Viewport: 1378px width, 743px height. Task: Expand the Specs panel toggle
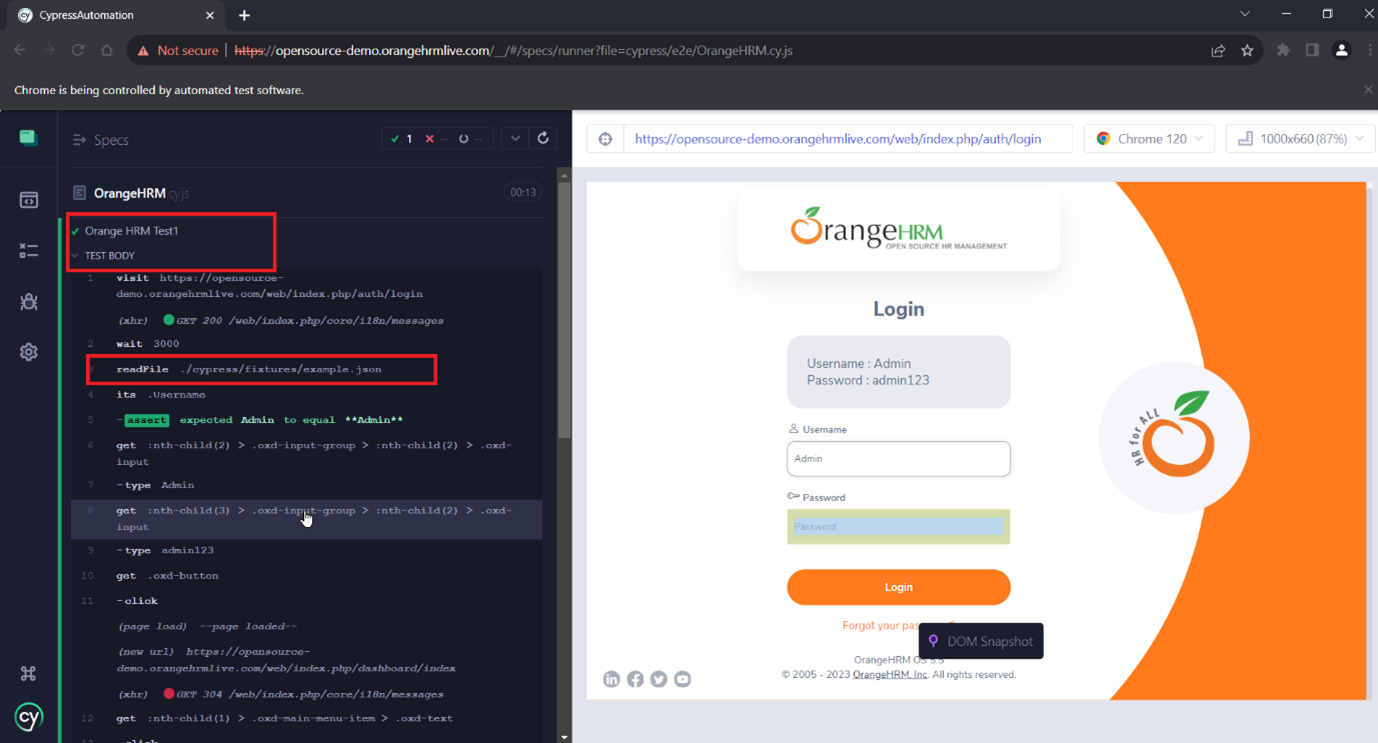click(80, 140)
